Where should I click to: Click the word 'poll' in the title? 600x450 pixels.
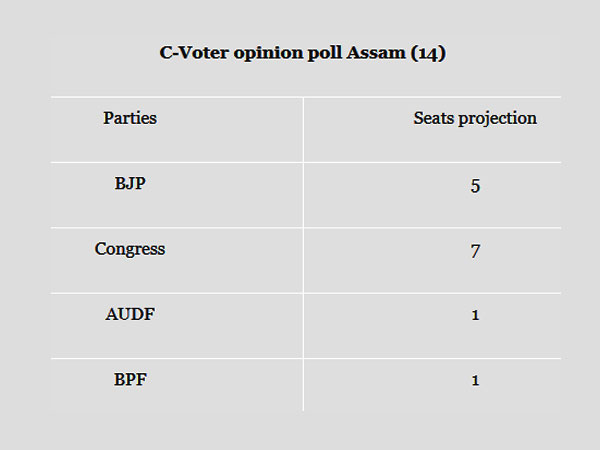coord(318,55)
